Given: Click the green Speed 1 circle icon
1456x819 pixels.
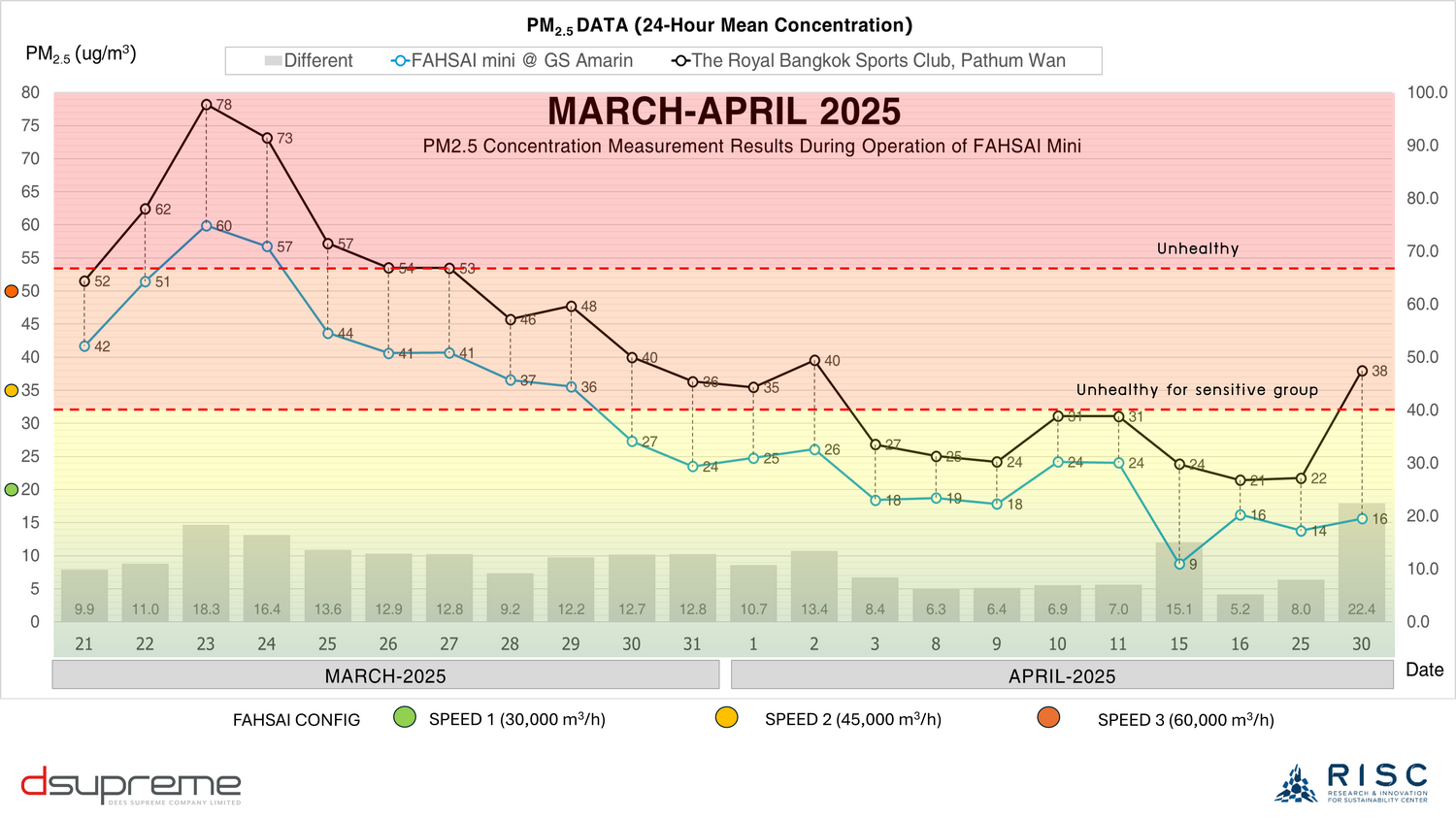Looking at the screenshot, I should click(404, 718).
